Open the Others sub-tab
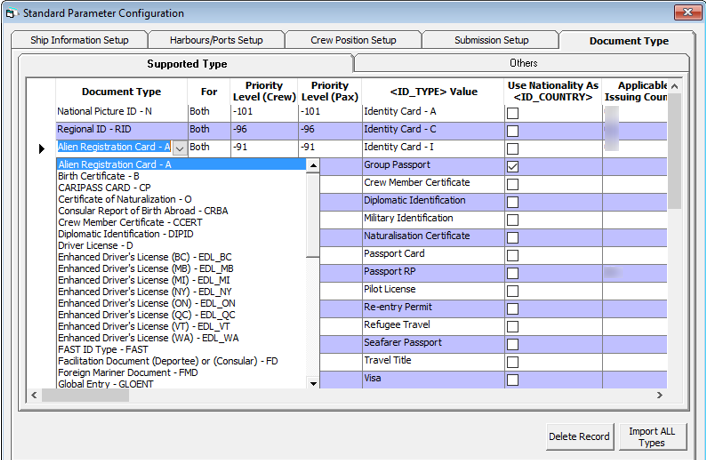This screenshot has height=460, width=706. [523, 63]
